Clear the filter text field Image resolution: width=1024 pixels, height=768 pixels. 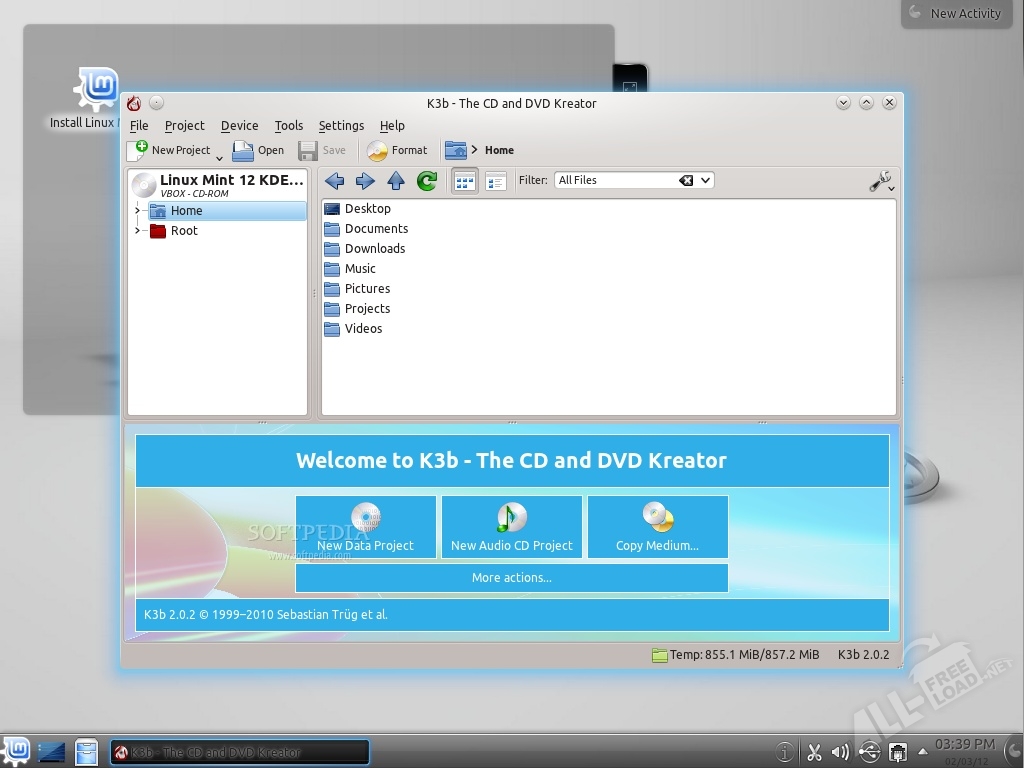coord(686,181)
